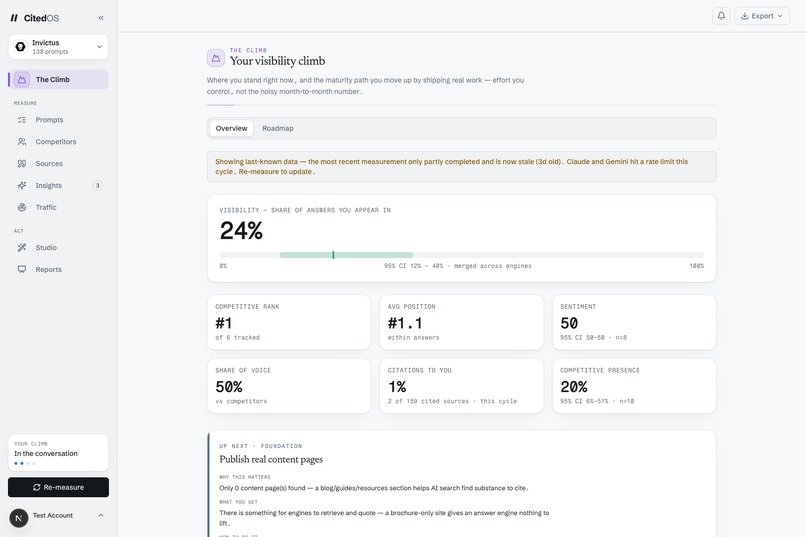
Task: Click the visibility confidence interval bar
Action: coord(346,255)
